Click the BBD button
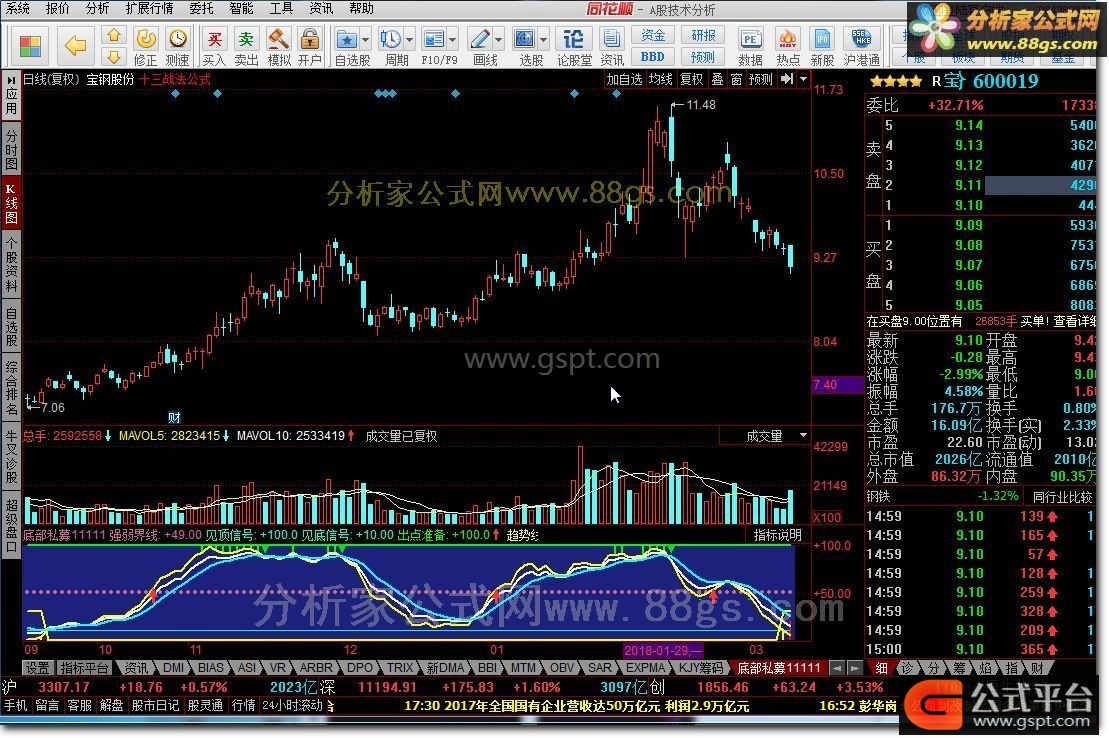 click(653, 57)
